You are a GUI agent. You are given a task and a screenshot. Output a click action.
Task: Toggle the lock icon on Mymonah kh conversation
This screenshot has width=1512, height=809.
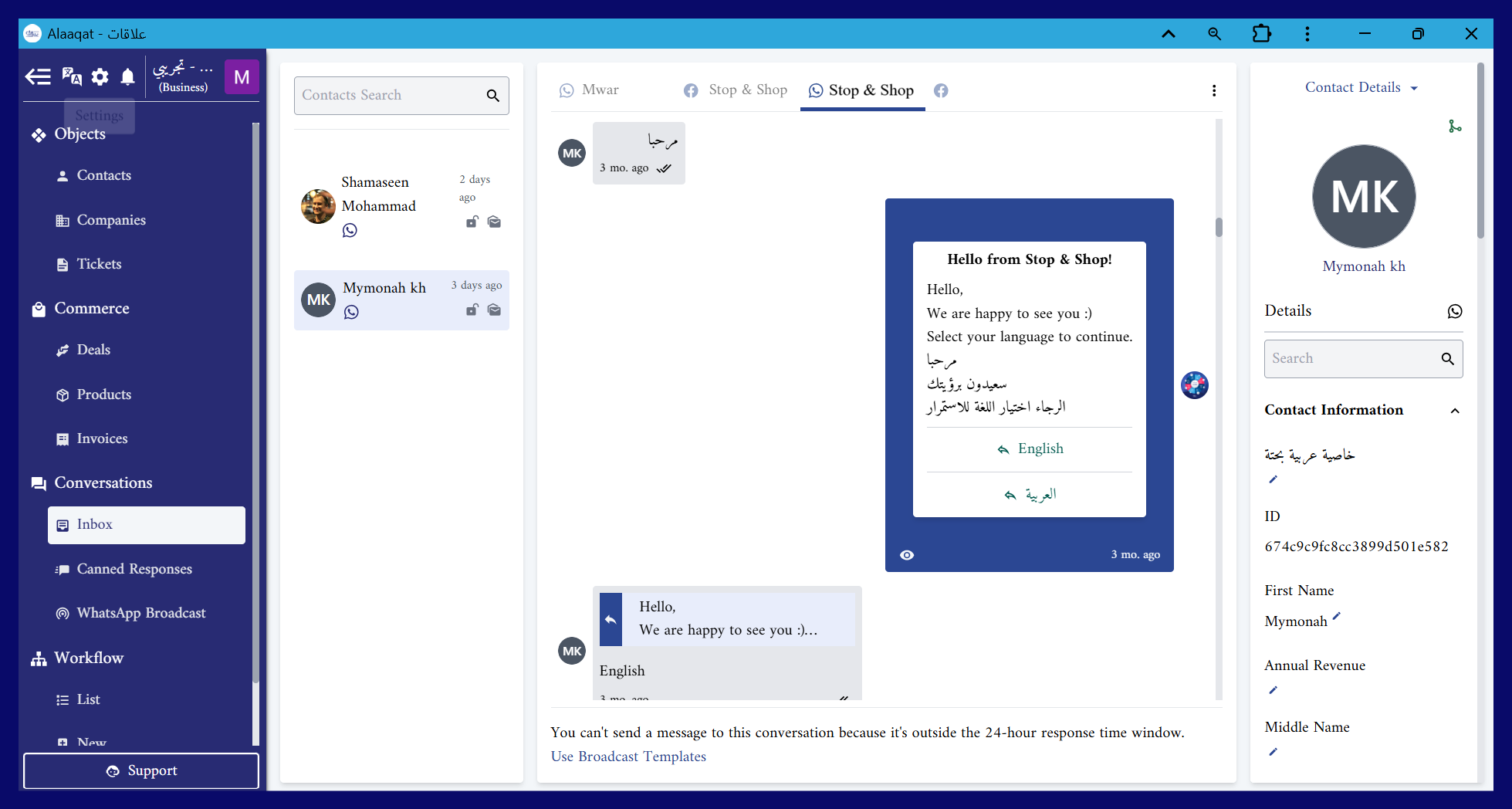tap(472, 310)
